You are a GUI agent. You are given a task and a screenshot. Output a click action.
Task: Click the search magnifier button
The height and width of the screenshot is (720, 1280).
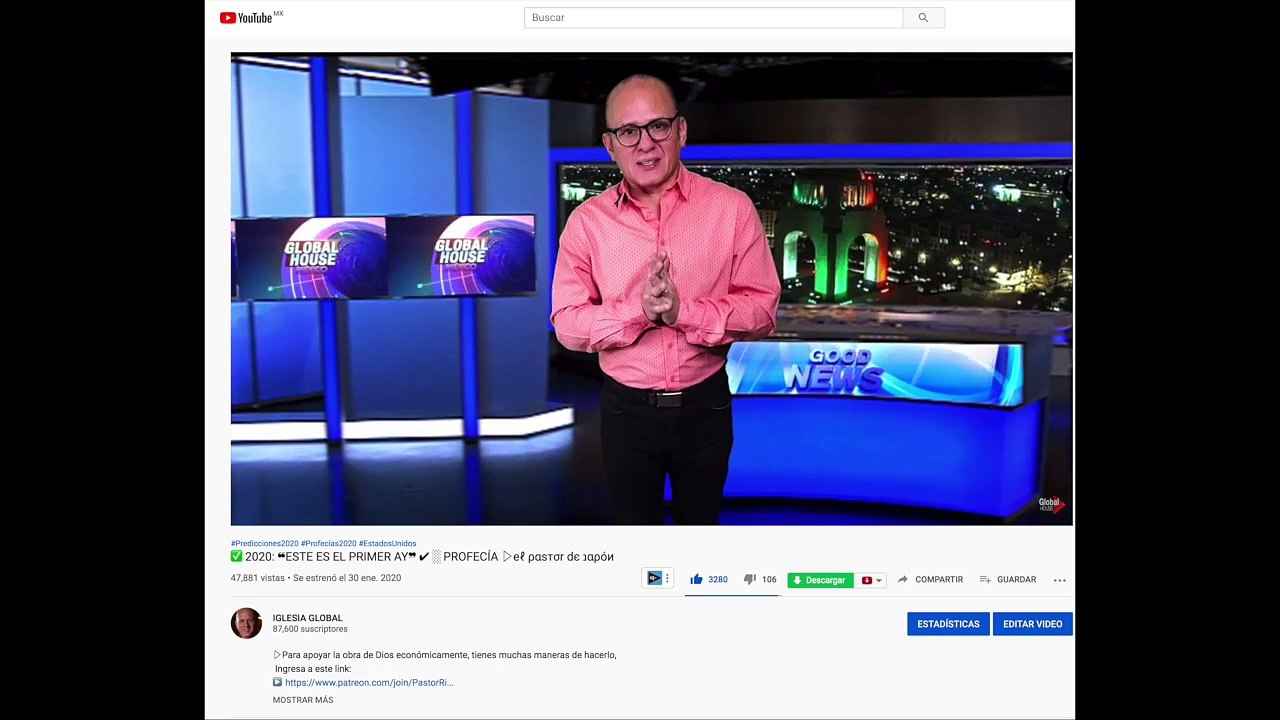[x=923, y=18]
